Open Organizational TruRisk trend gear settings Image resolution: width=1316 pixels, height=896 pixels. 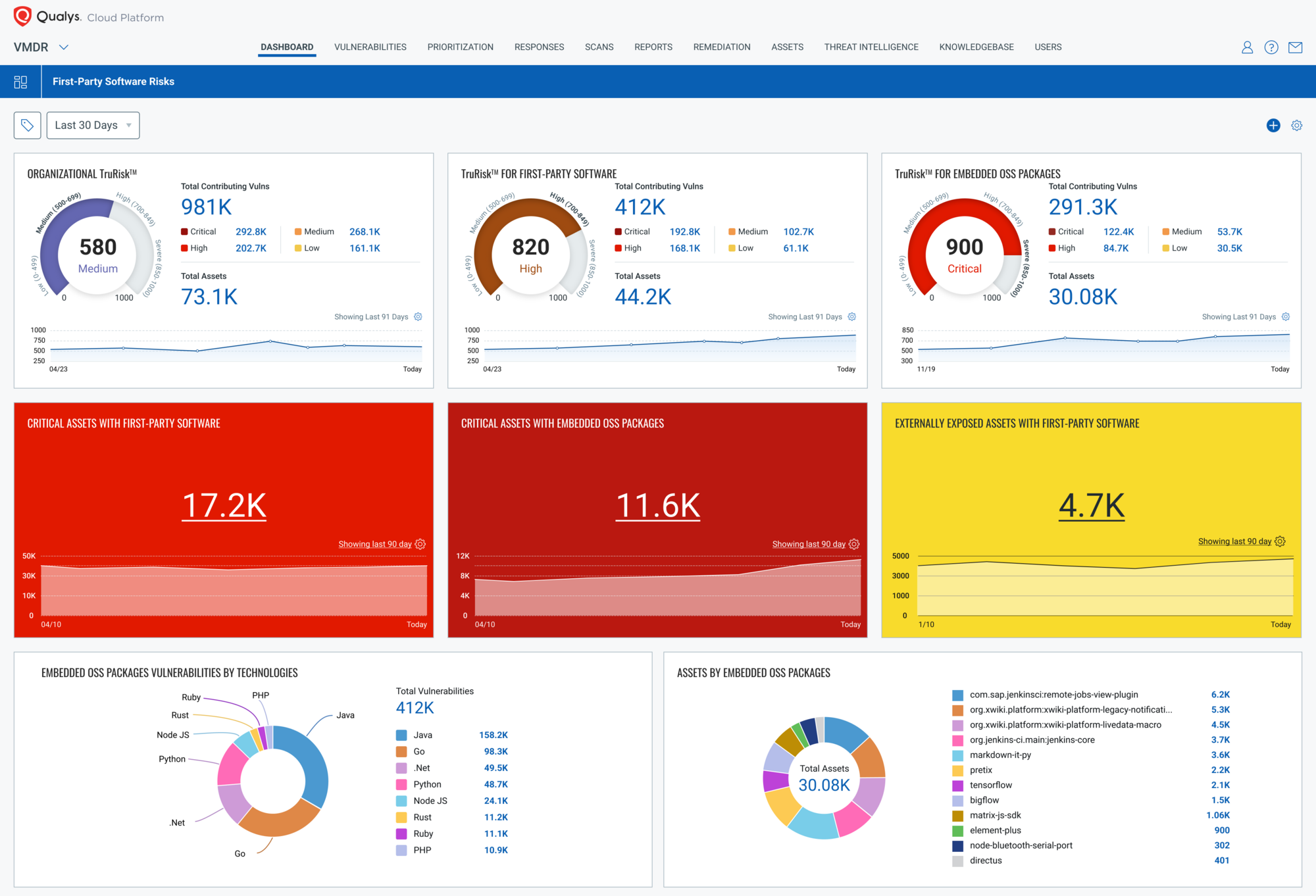click(x=418, y=317)
